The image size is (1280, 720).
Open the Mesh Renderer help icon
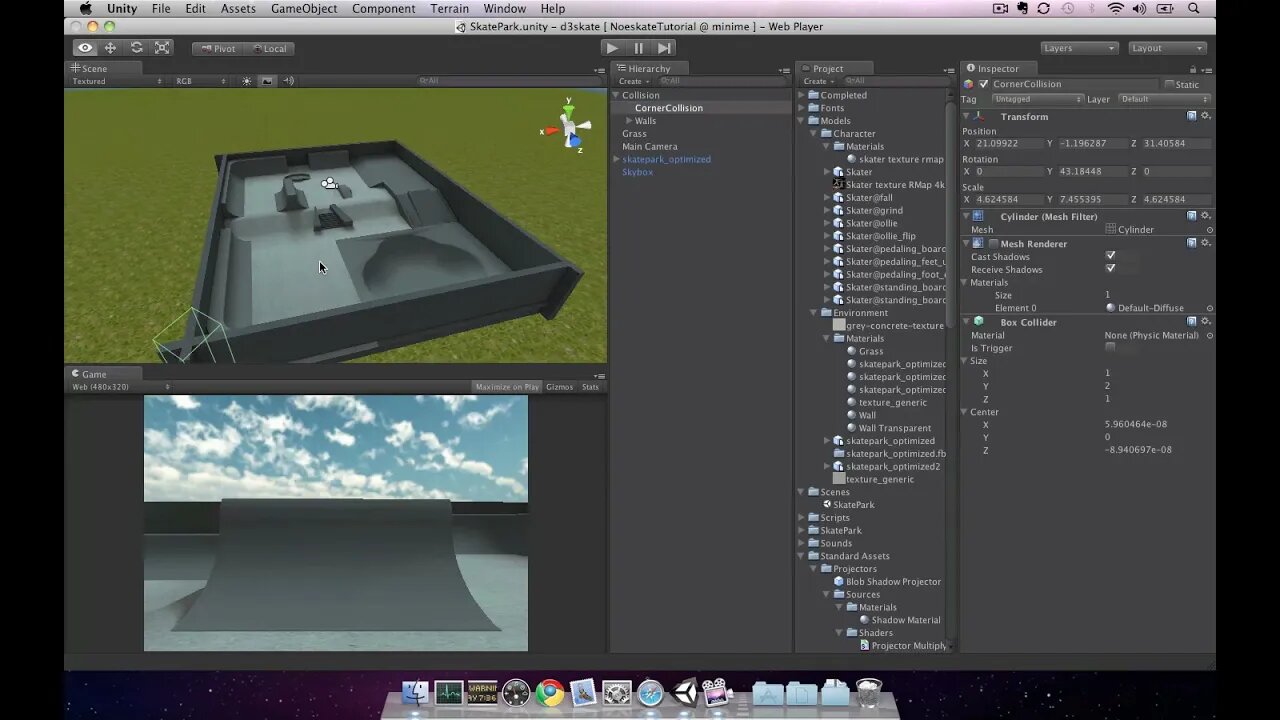pyautogui.click(x=1192, y=243)
